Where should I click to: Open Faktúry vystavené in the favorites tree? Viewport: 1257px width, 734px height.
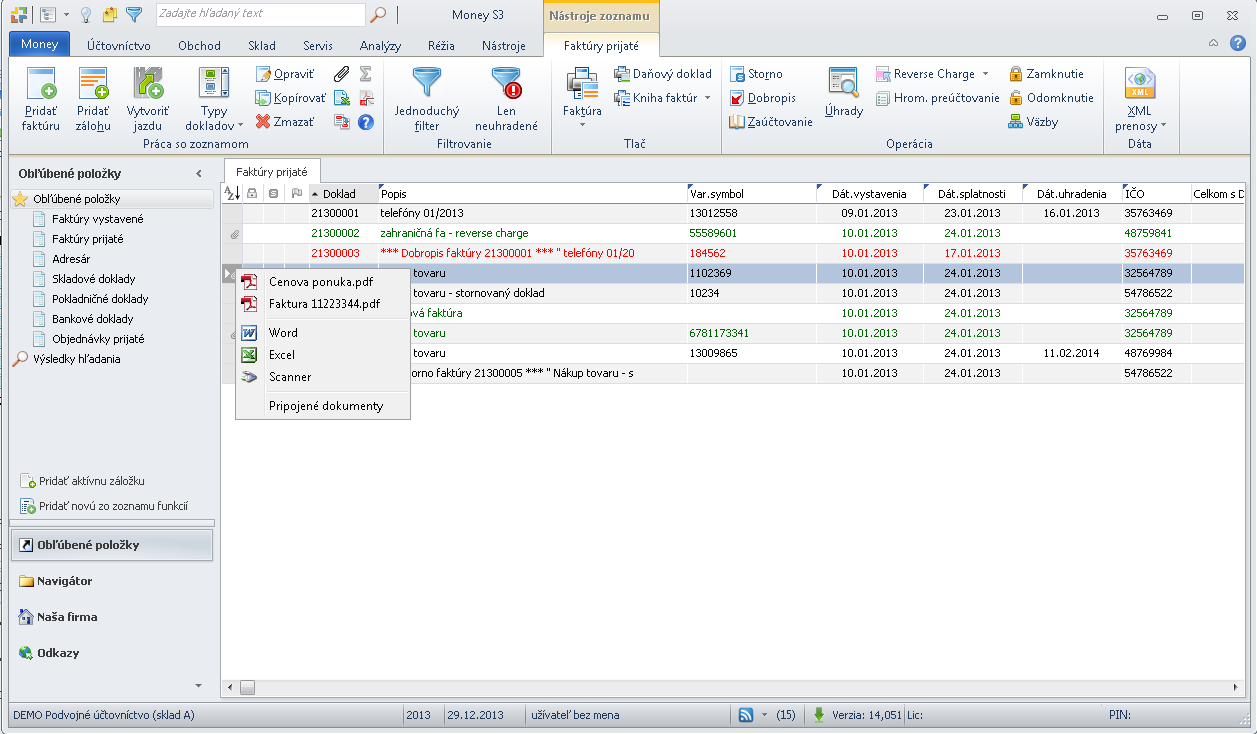click(x=97, y=219)
